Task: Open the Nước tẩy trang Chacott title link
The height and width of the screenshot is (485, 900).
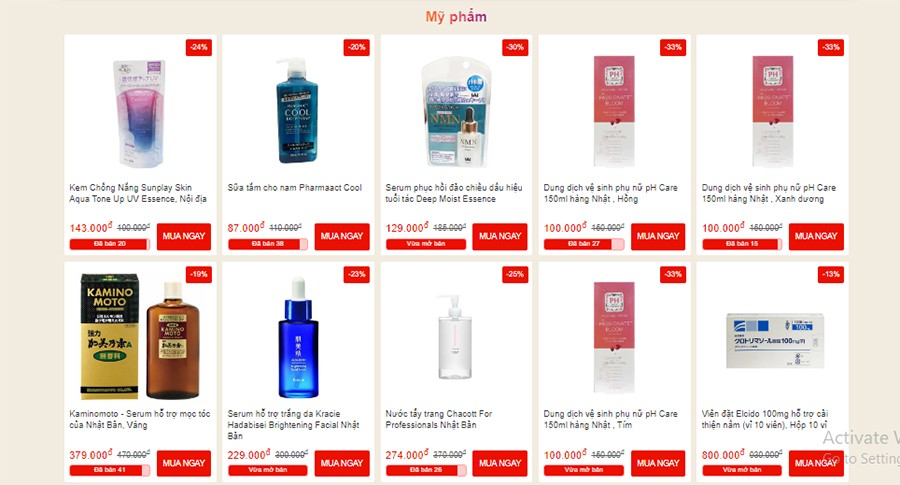Action: click(x=439, y=419)
